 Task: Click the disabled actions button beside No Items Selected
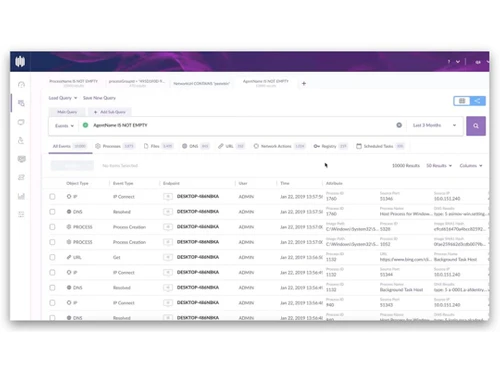pos(72,166)
